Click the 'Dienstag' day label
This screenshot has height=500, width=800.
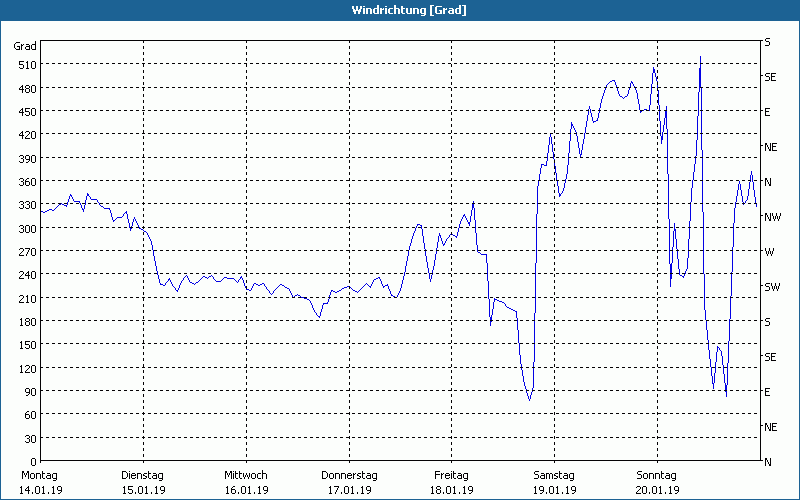point(142,476)
